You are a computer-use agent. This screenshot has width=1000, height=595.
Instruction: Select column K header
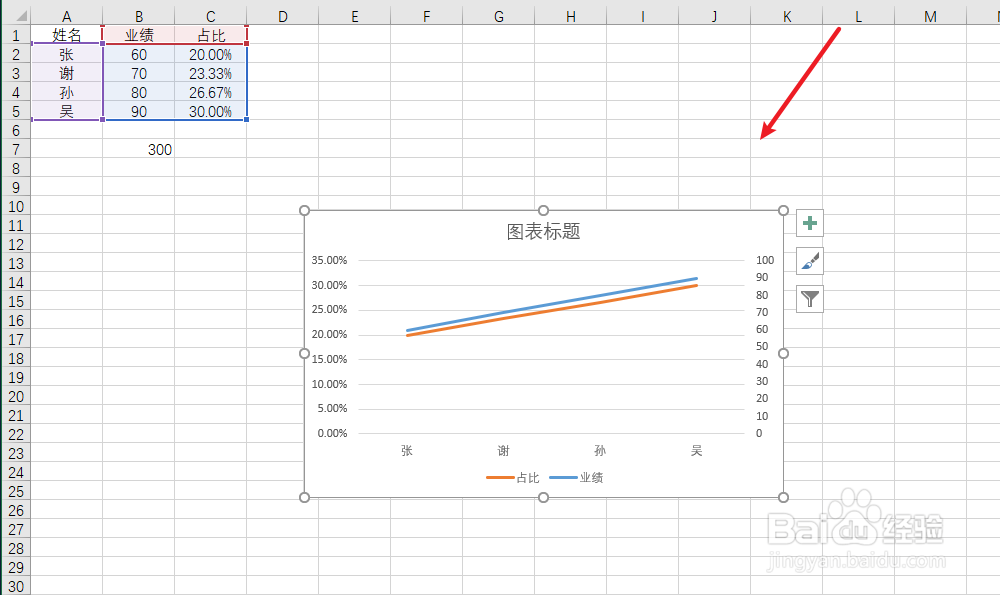click(x=787, y=17)
